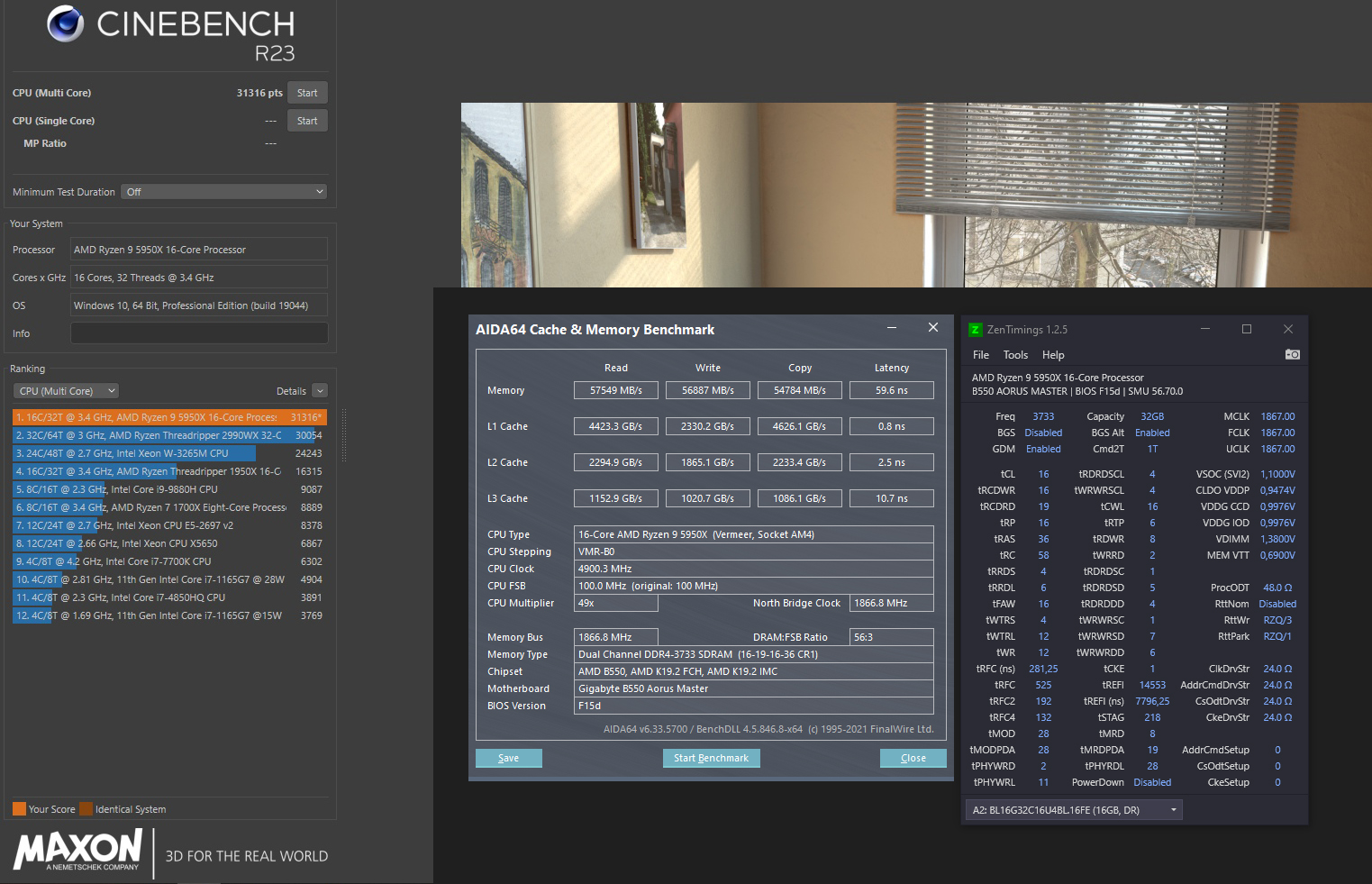Click the Identical System legend swatch
1372x884 pixels.
point(86,809)
